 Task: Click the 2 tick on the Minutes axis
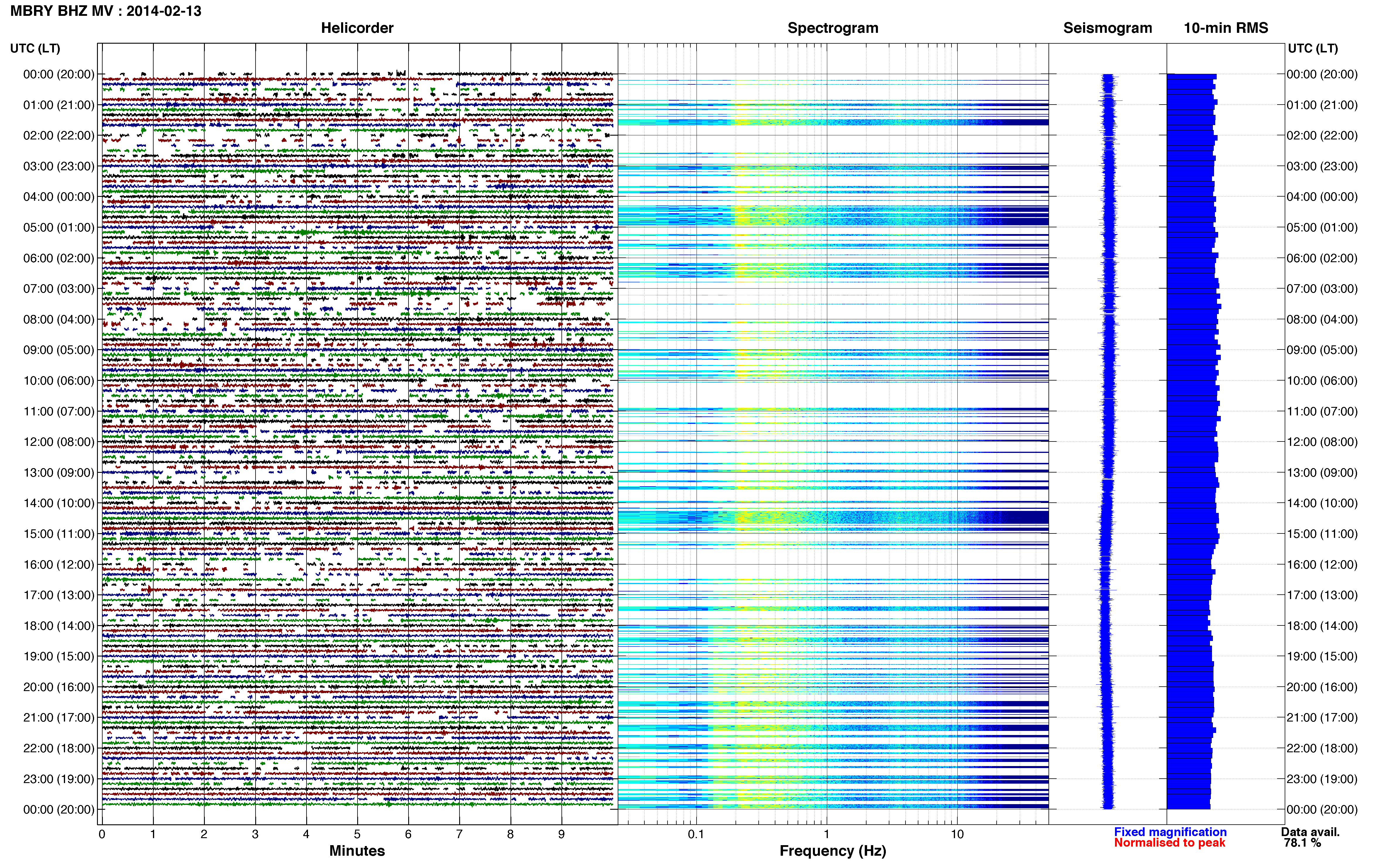coord(204,834)
